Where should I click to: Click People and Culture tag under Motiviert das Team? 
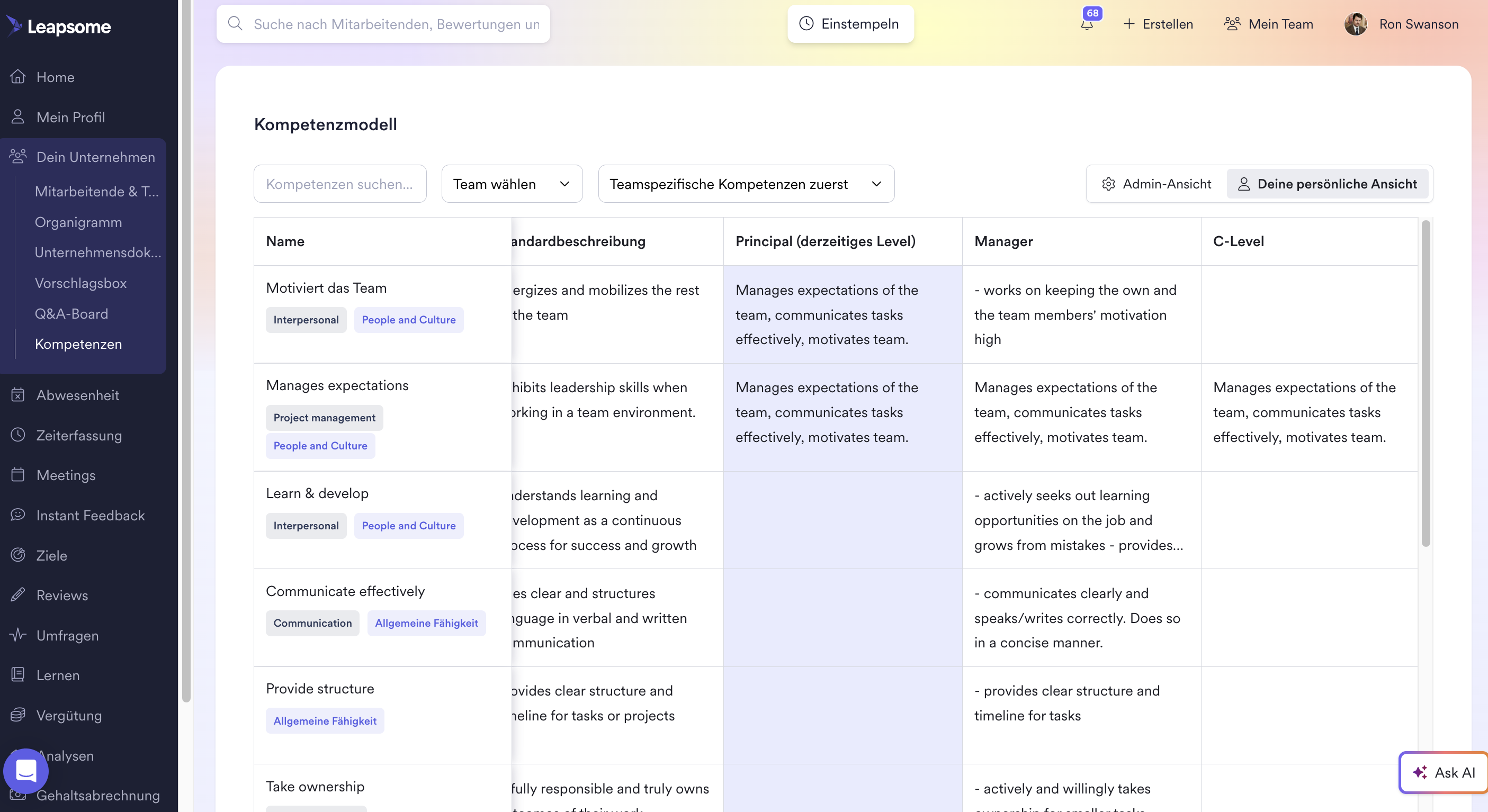click(408, 319)
